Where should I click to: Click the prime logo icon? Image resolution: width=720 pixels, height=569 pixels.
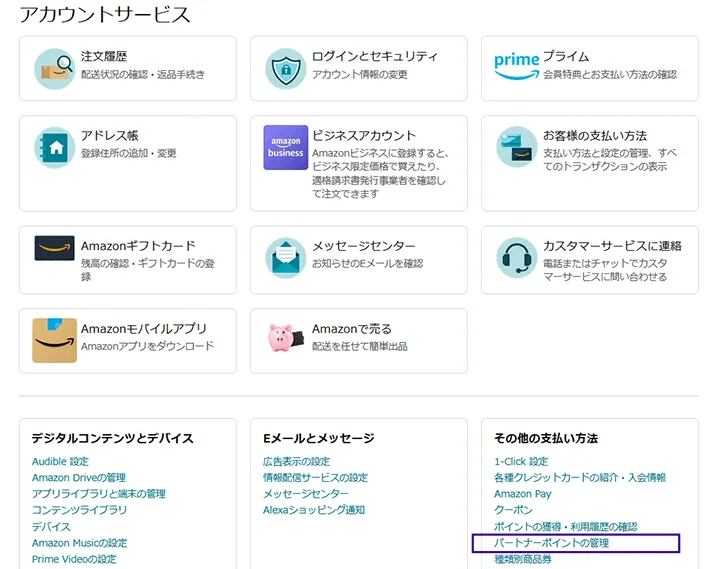tap(517, 67)
